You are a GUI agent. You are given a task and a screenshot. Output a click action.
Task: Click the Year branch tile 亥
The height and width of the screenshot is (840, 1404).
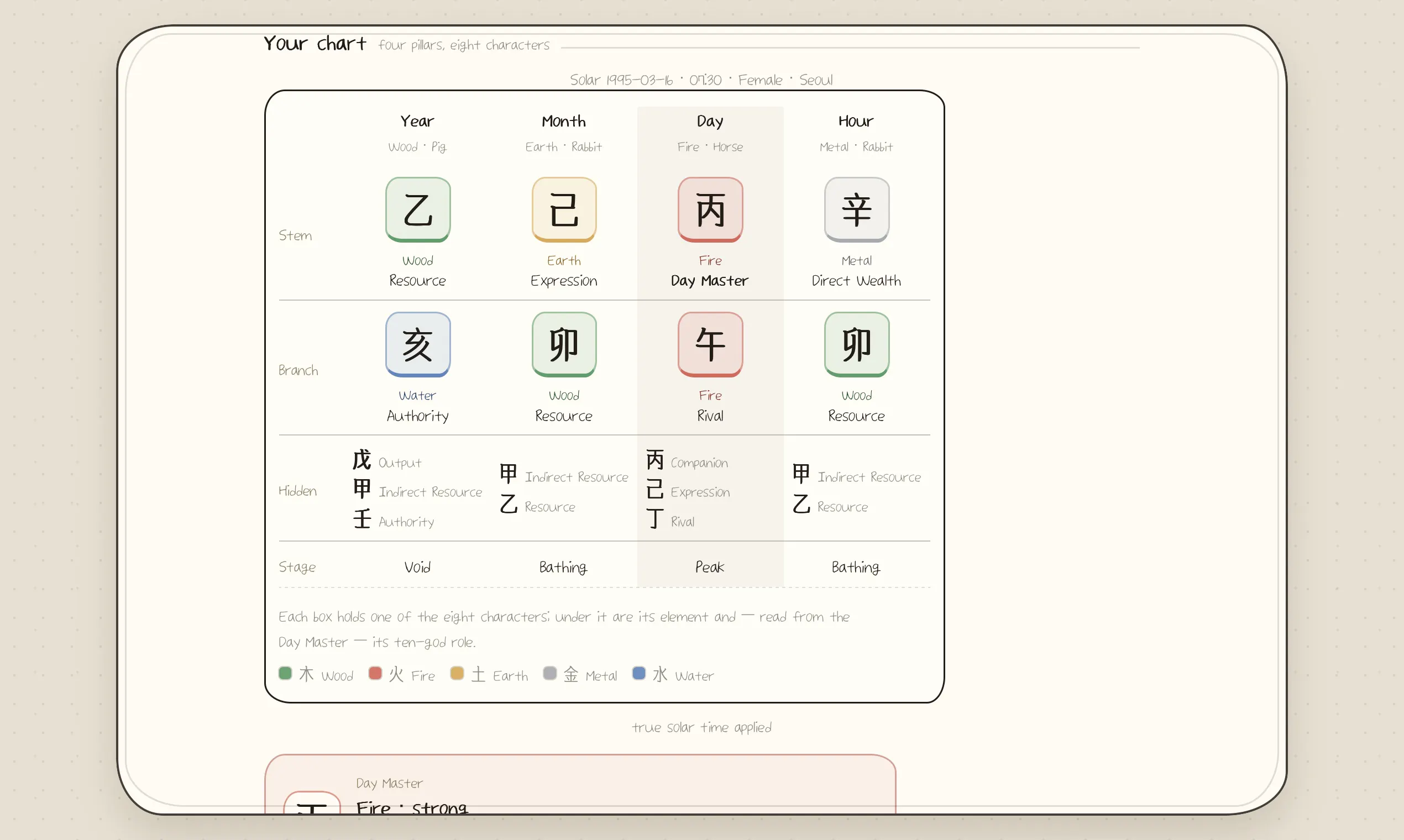click(418, 344)
